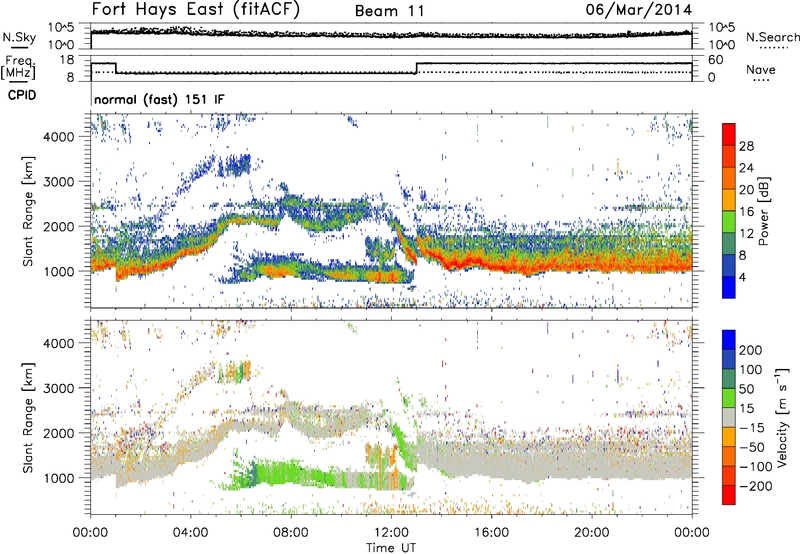
Task: Click the frequency step-up near 13:00 UT
Action: [x=416, y=68]
